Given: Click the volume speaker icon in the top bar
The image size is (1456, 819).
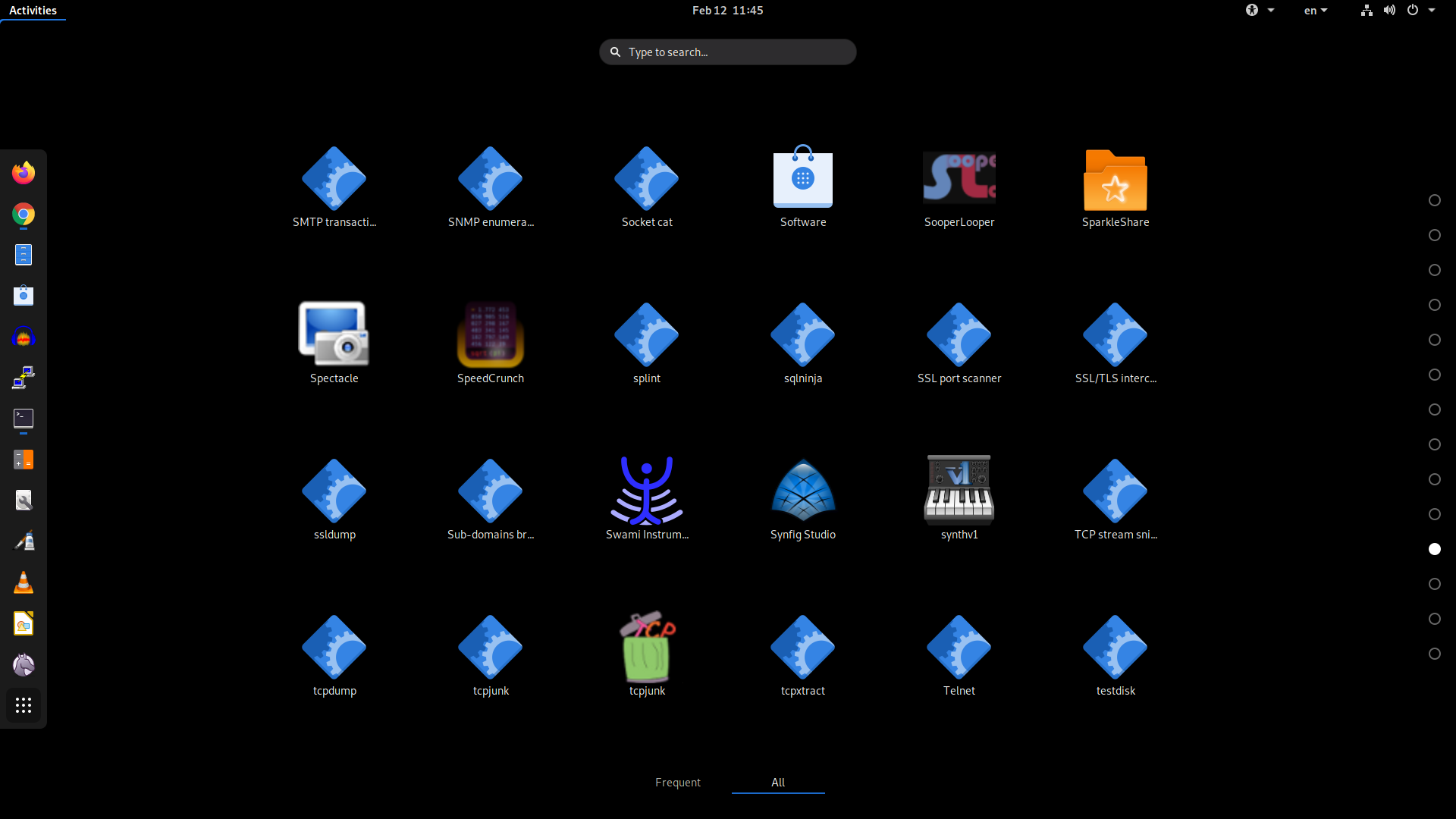Looking at the screenshot, I should (x=1389, y=10).
